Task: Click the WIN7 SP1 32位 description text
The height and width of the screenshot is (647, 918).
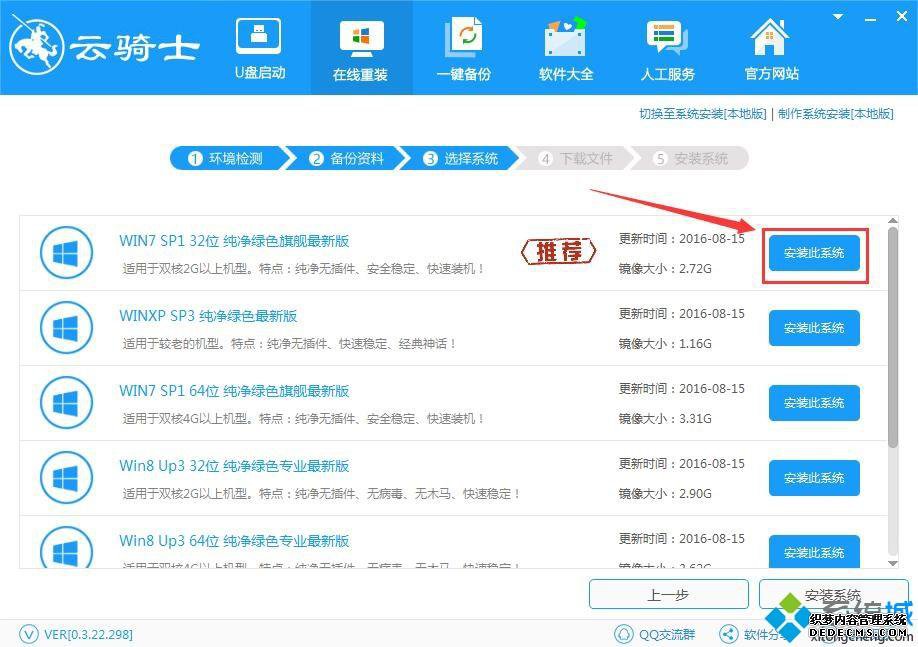Action: tap(303, 269)
